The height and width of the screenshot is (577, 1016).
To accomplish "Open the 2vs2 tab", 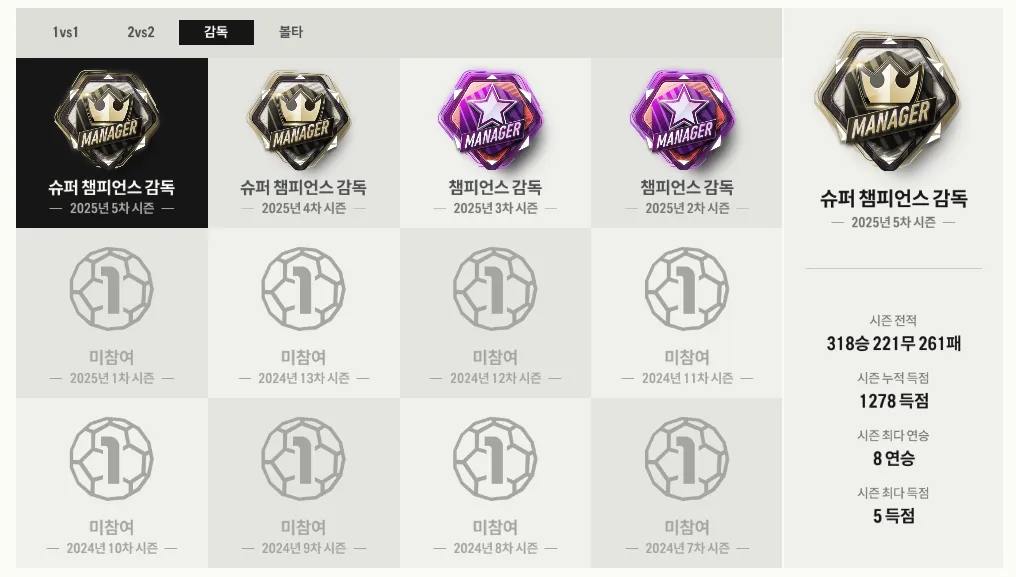I will coord(141,32).
